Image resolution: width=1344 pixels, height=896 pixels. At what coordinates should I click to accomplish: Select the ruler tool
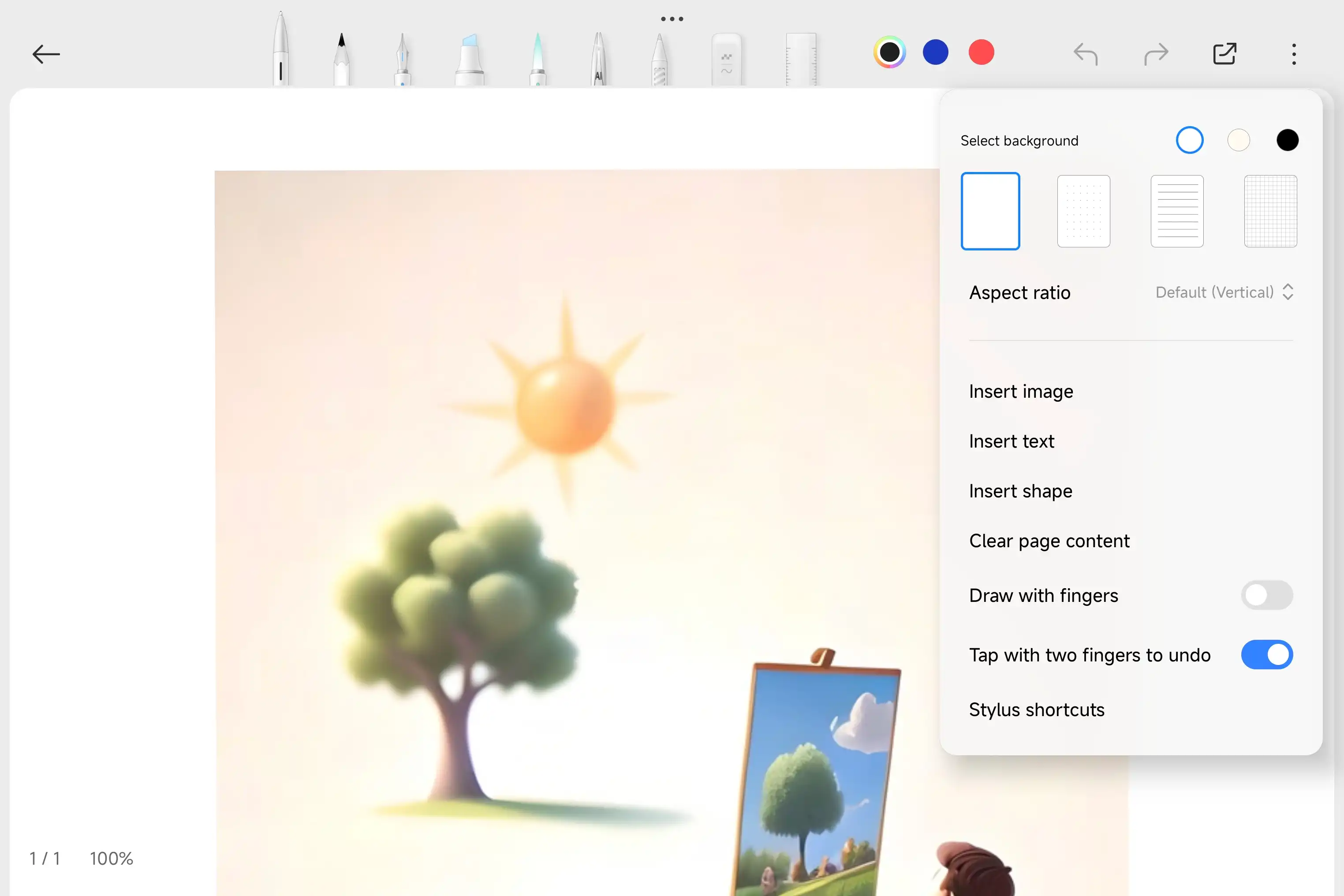(x=801, y=60)
